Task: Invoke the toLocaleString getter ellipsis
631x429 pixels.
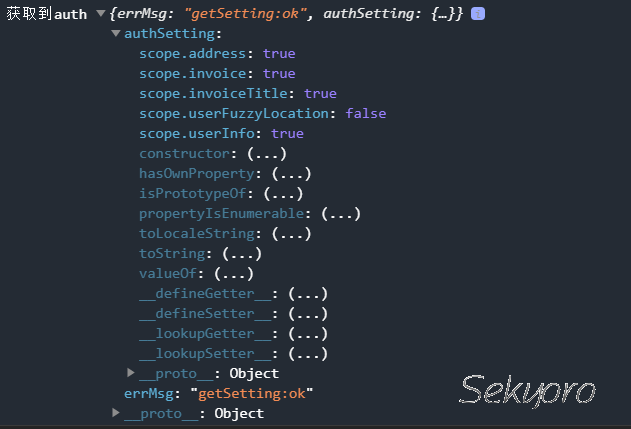Action: click(x=291, y=233)
